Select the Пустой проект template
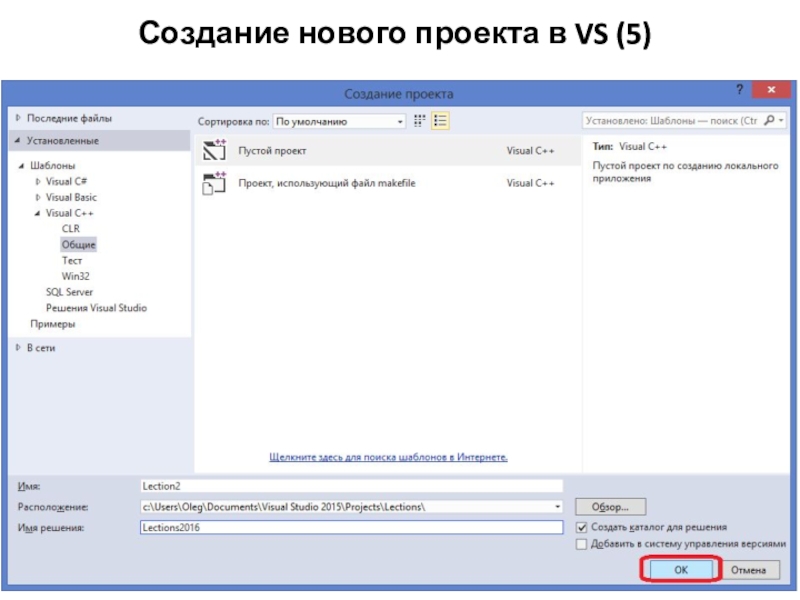800x600 pixels. point(388,151)
